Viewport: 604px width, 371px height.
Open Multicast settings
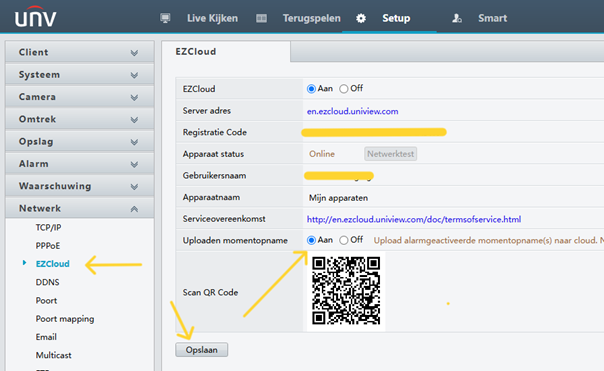[x=54, y=355]
